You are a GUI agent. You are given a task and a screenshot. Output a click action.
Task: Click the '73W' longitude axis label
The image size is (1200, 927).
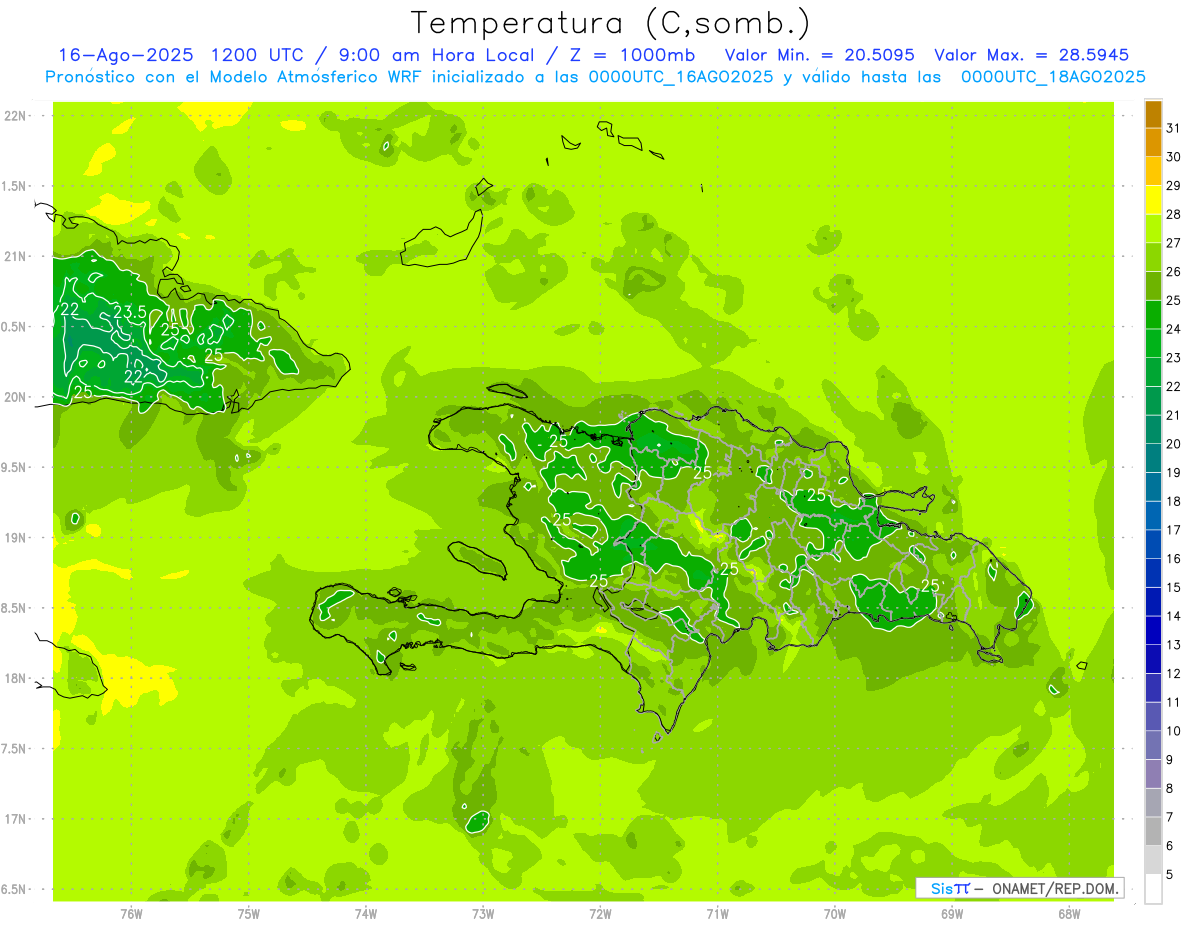coord(483,913)
